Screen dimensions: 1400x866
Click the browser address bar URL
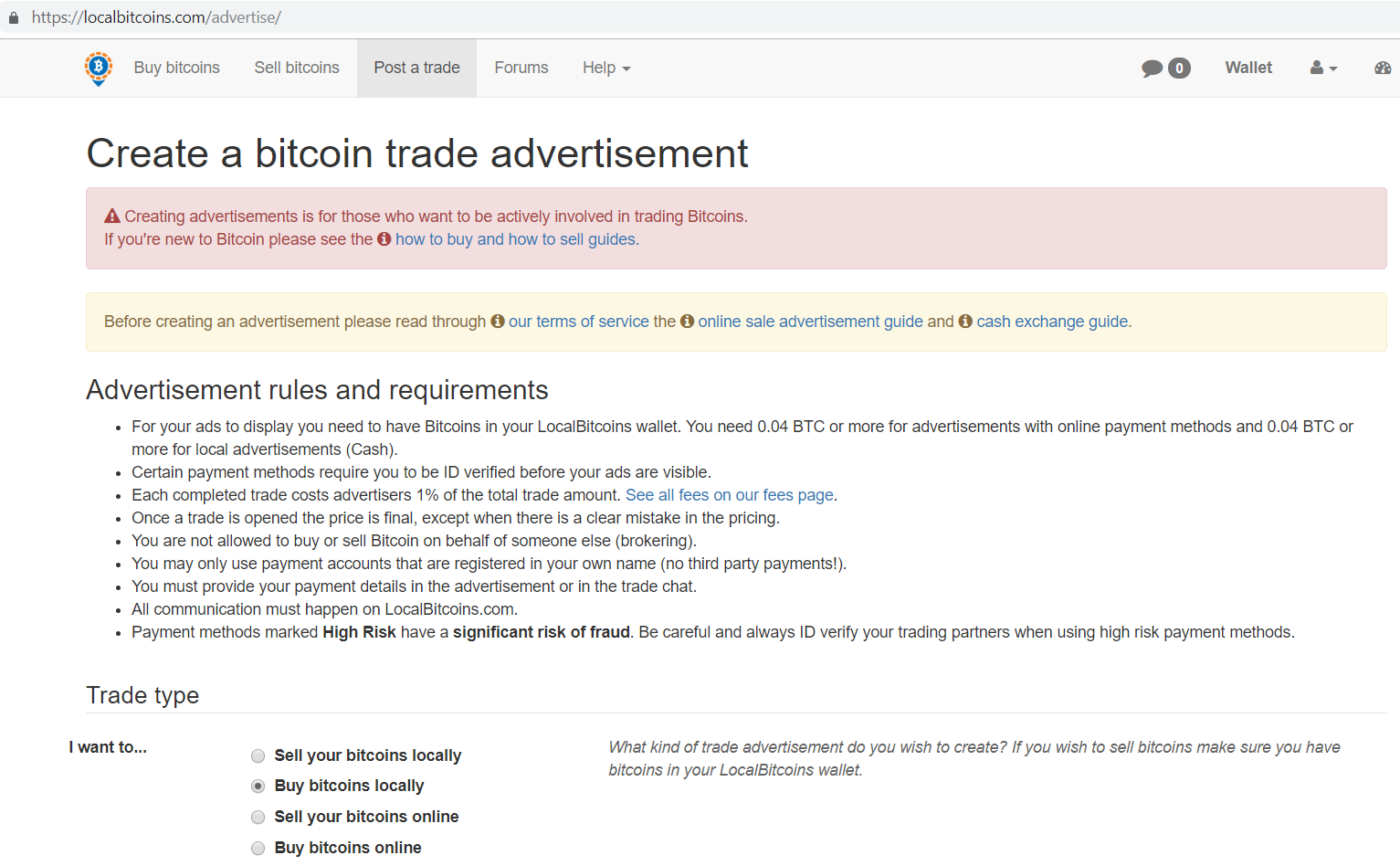tap(156, 17)
